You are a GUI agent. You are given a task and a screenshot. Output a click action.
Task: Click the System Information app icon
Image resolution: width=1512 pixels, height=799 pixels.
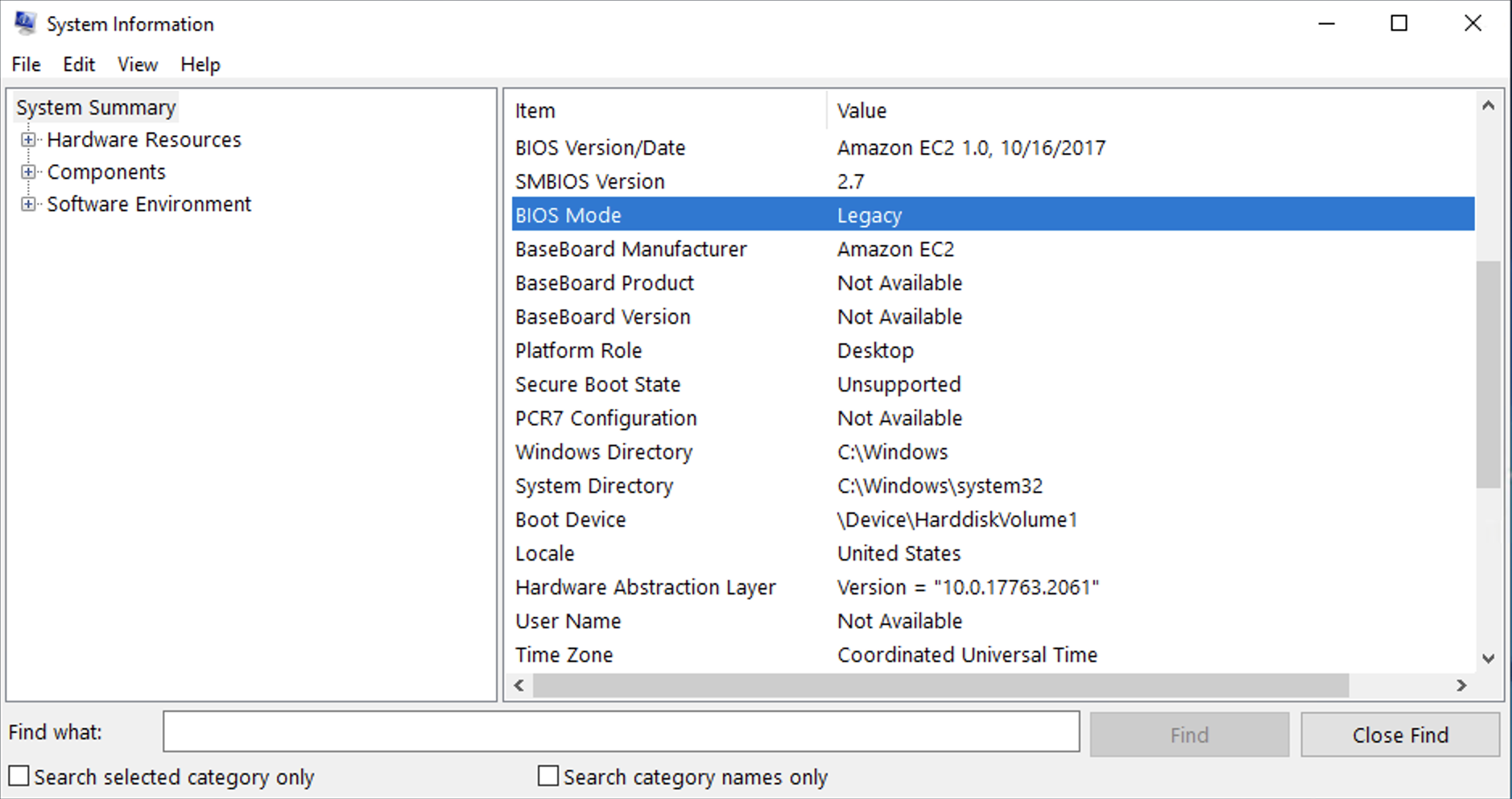[24, 23]
